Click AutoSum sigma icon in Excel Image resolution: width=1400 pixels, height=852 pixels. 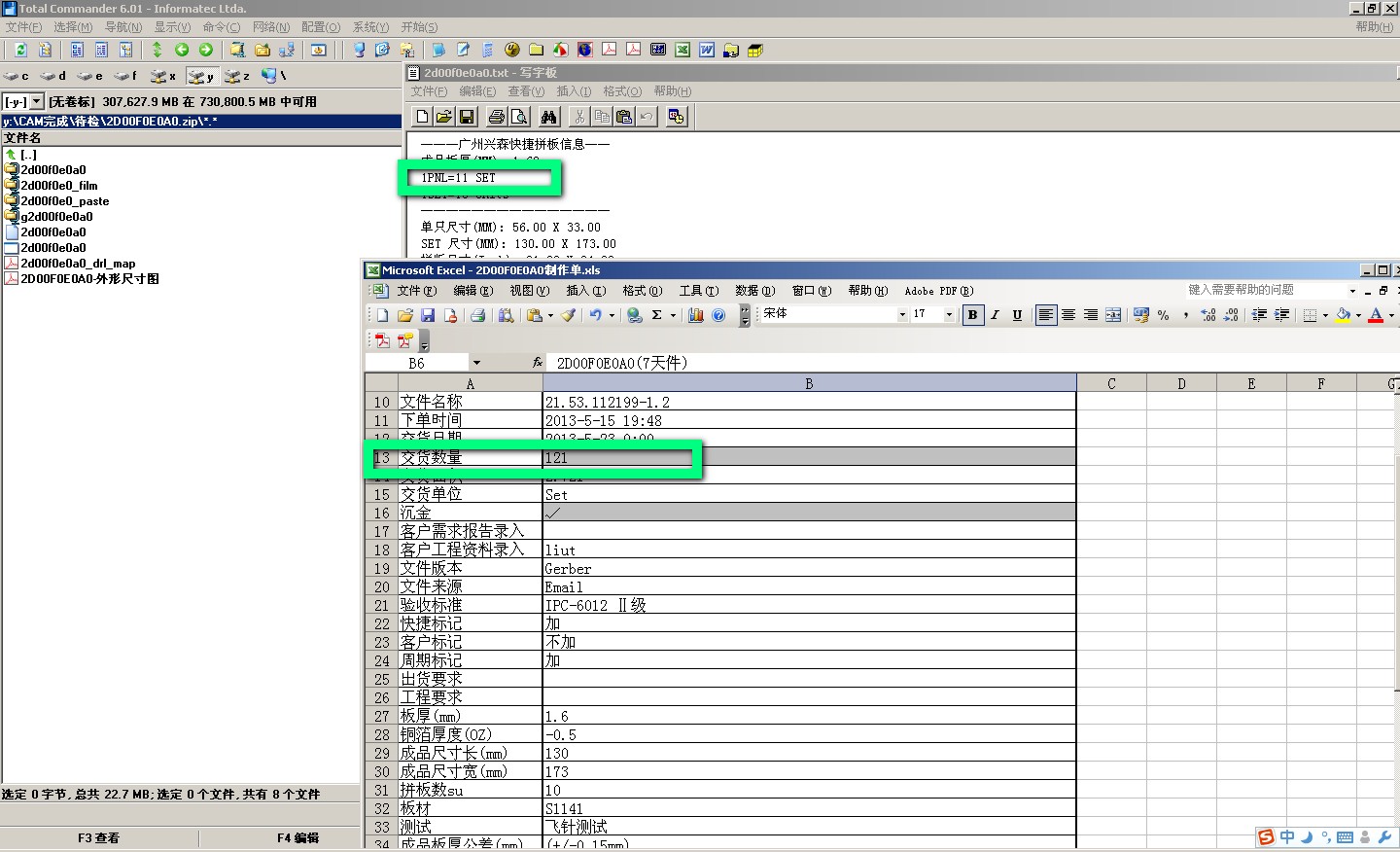click(x=657, y=315)
